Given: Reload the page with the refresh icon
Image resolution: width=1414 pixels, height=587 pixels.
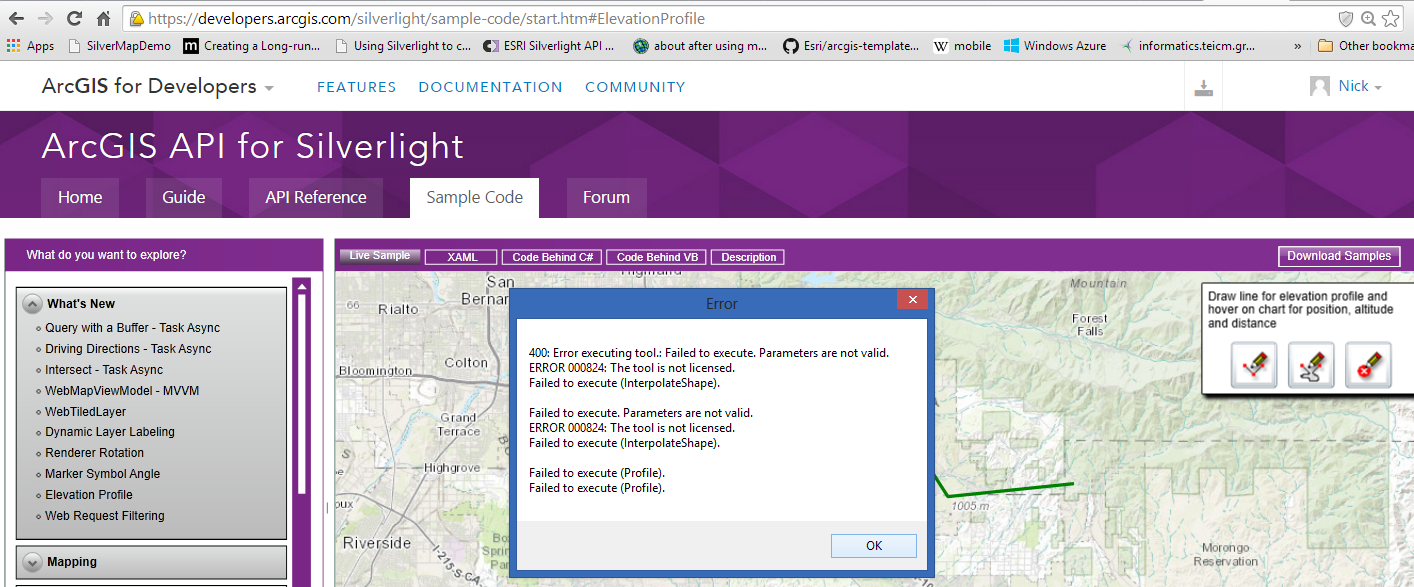Looking at the screenshot, I should (74, 18).
